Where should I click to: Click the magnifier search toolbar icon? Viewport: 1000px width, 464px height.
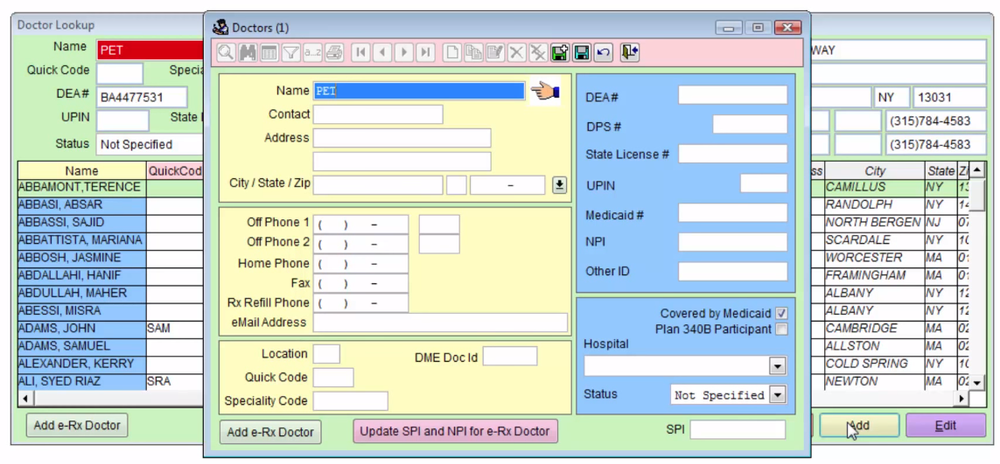[x=225, y=52]
